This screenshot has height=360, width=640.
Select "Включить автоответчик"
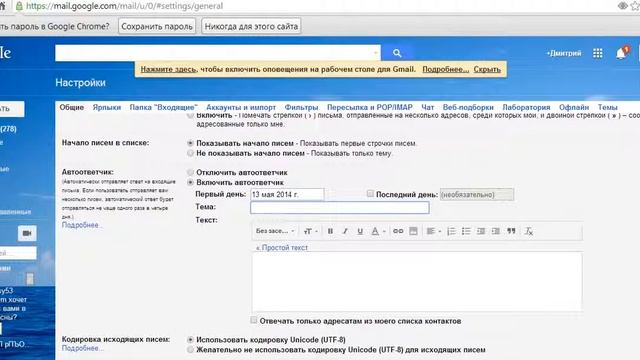coord(190,182)
